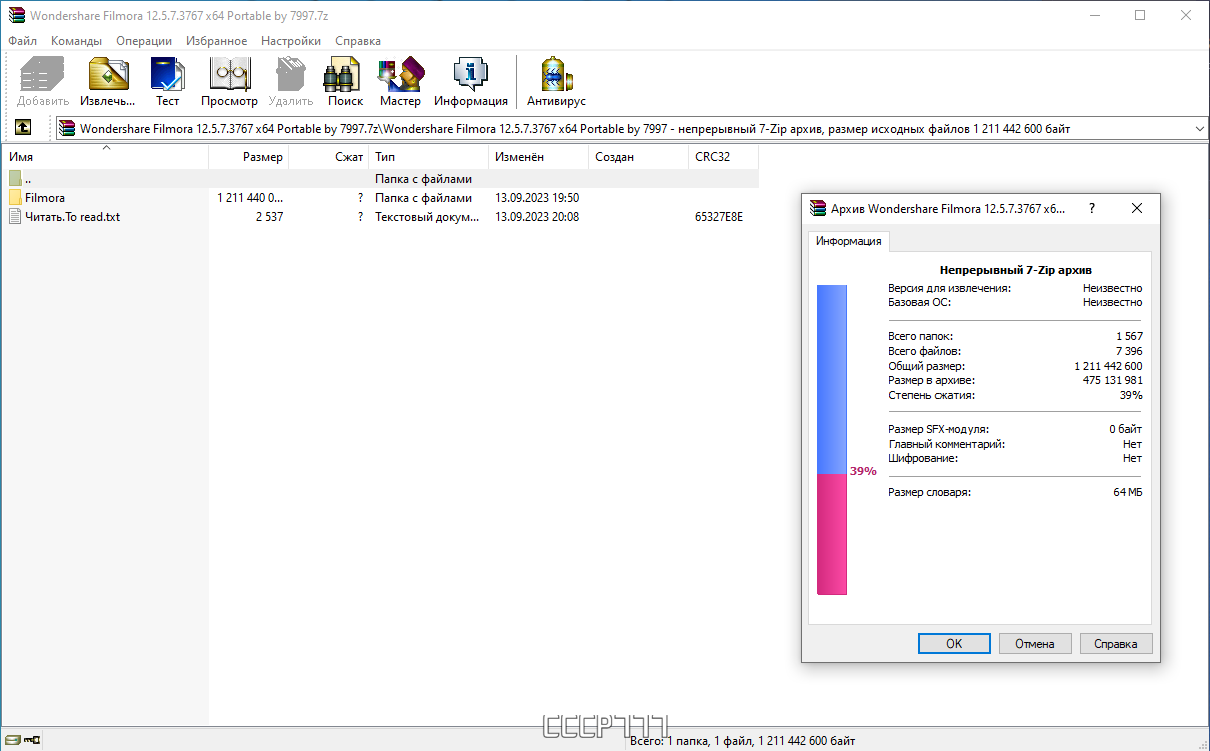Click the Extract To (Извлечь) toolbar icon

108,75
